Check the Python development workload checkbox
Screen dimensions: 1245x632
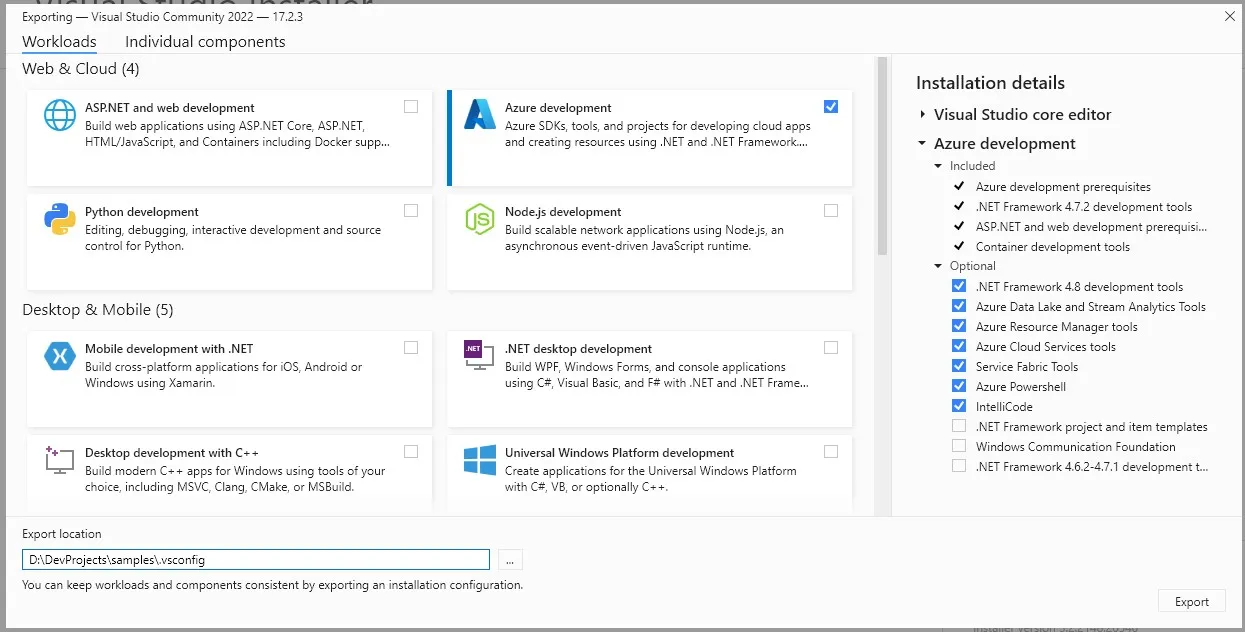(411, 211)
